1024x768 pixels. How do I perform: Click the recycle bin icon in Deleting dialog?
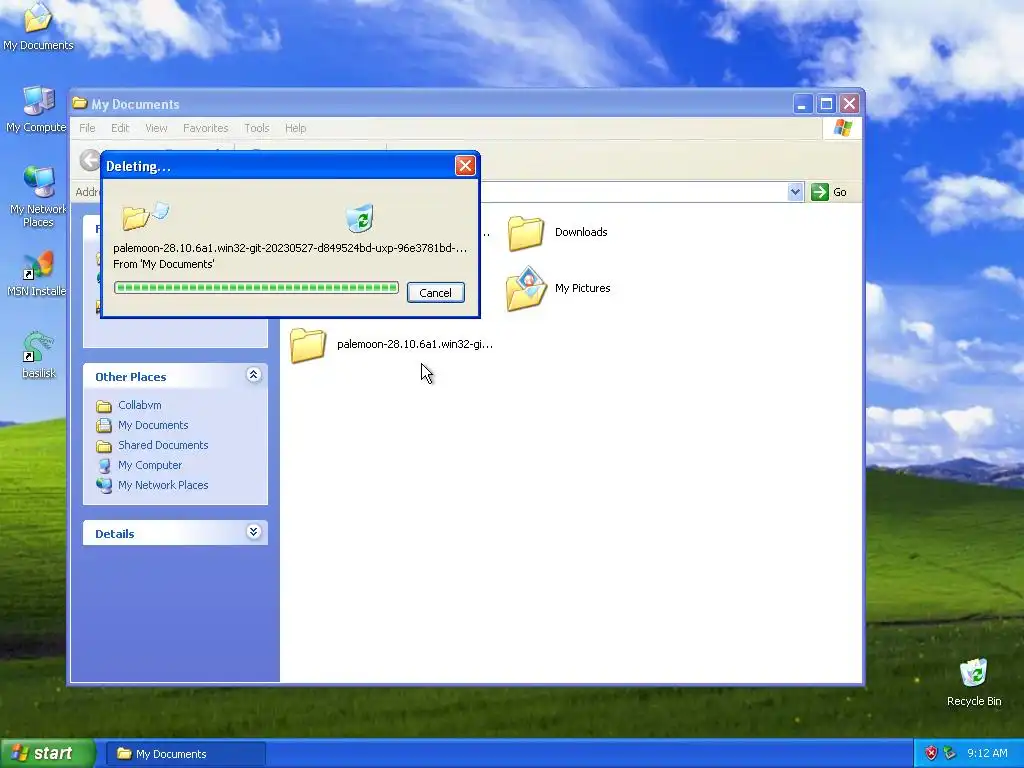pyautogui.click(x=360, y=218)
